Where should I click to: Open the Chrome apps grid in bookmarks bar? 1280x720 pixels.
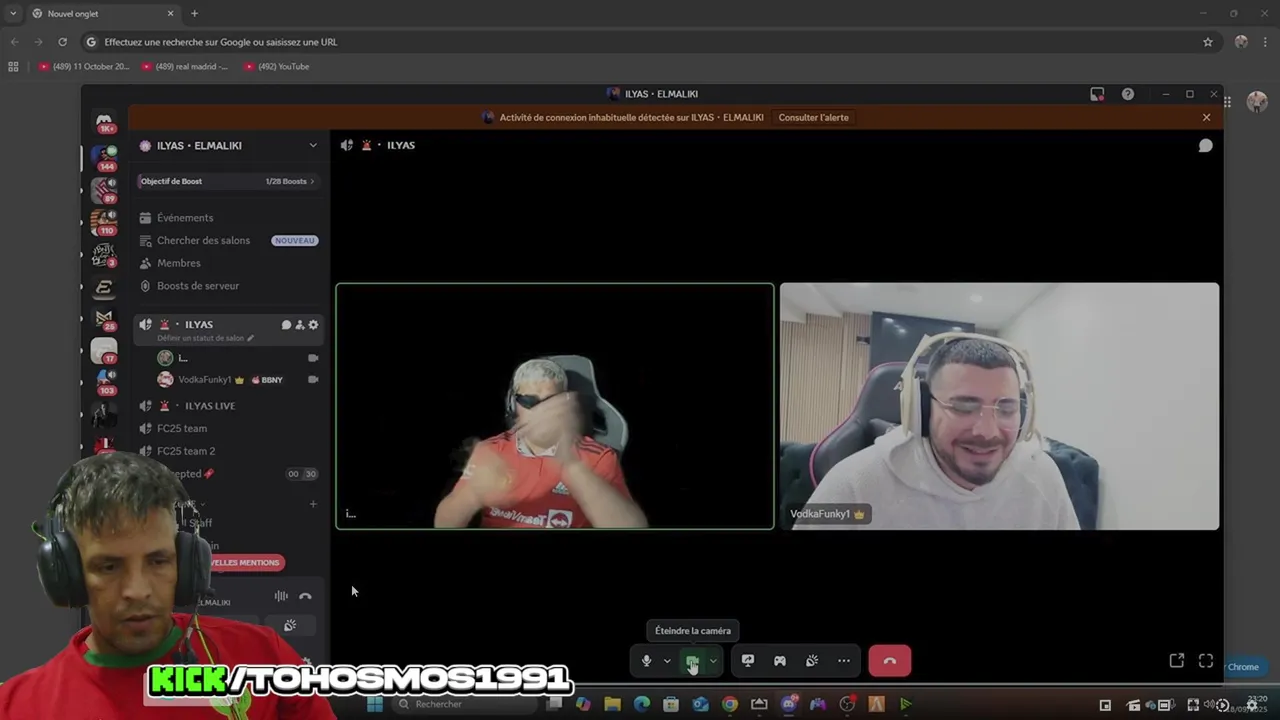(13, 67)
